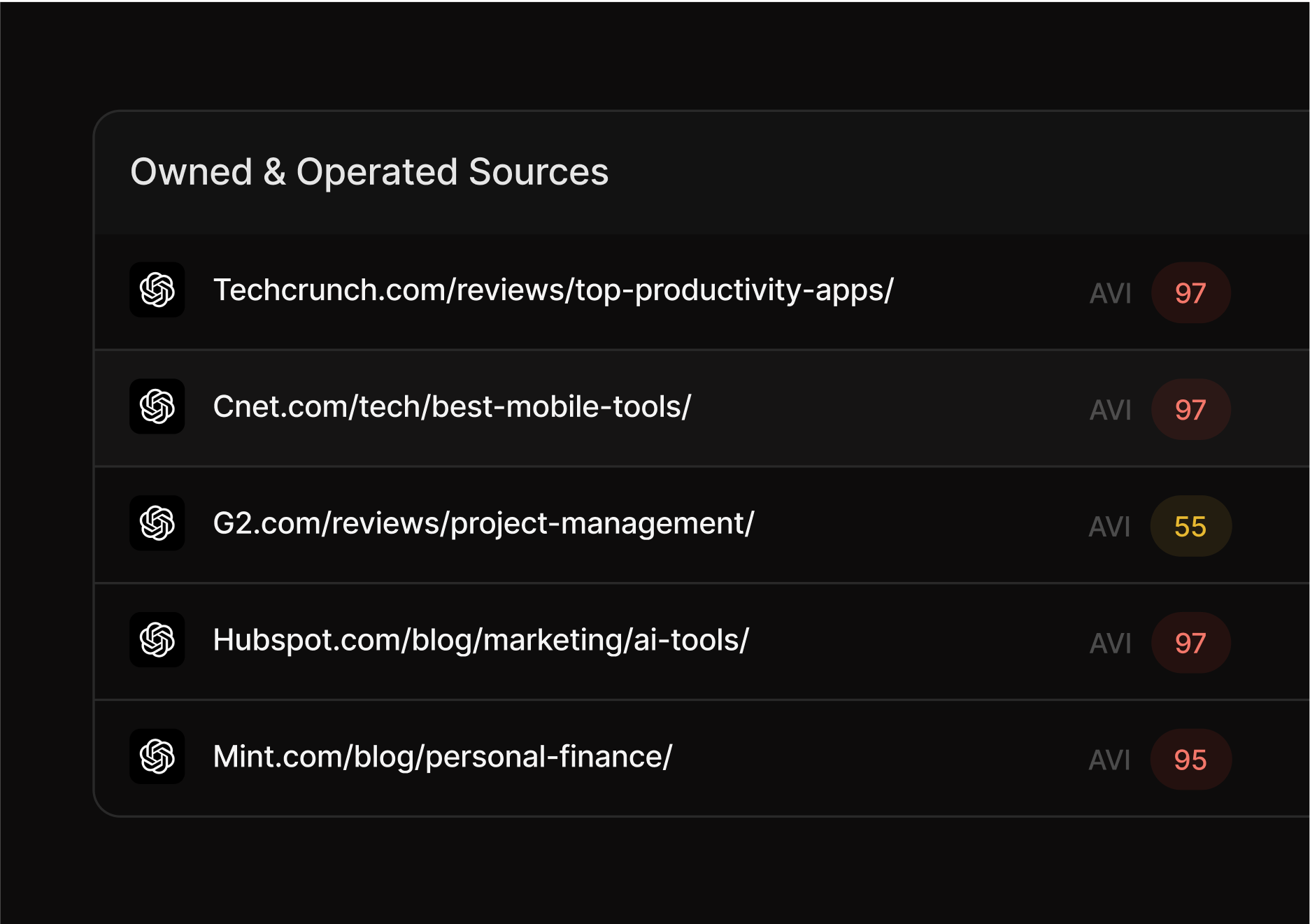
Task: Click the ChatGPT icon beside Techcrunch.com row
Action: [157, 290]
